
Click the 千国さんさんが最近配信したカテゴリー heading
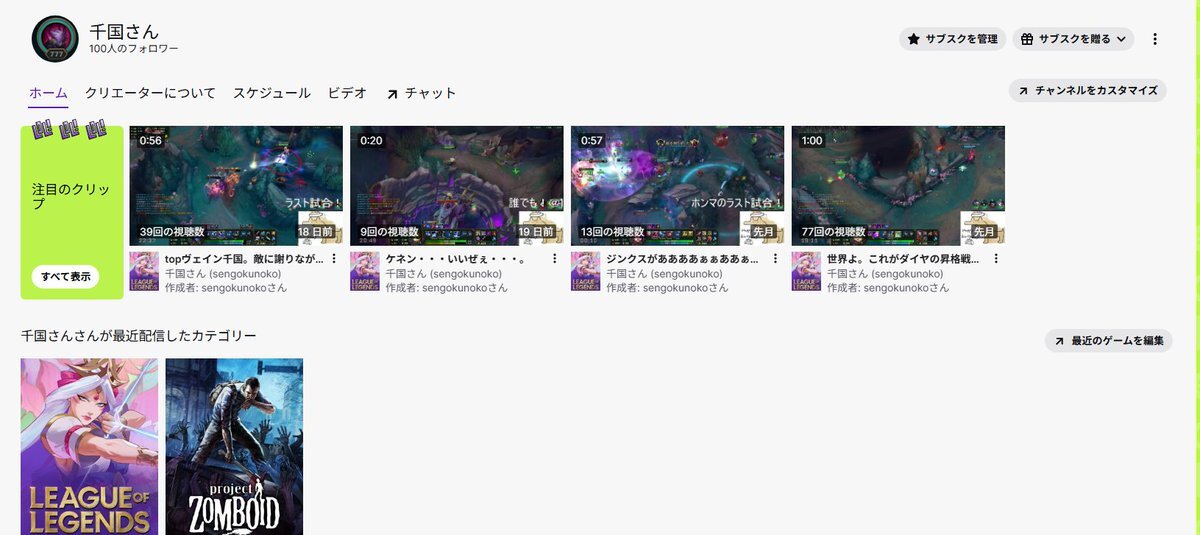pyautogui.click(x=139, y=336)
